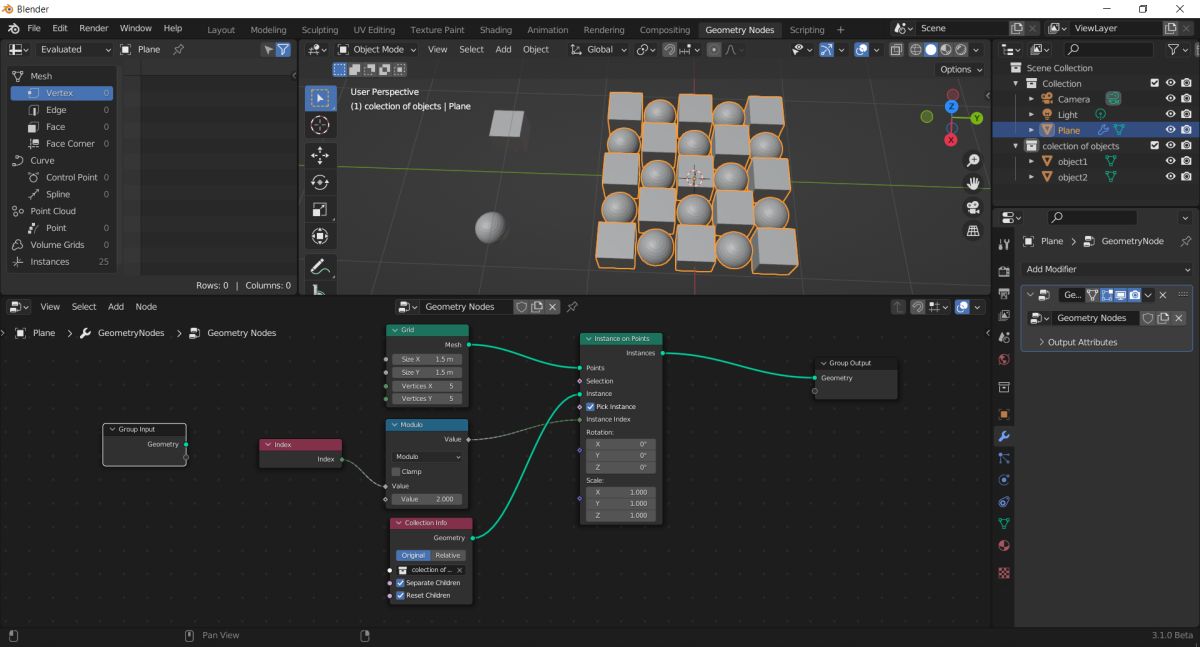The image size is (1200, 647).
Task: Open the Render menu
Action: pyautogui.click(x=94, y=29)
